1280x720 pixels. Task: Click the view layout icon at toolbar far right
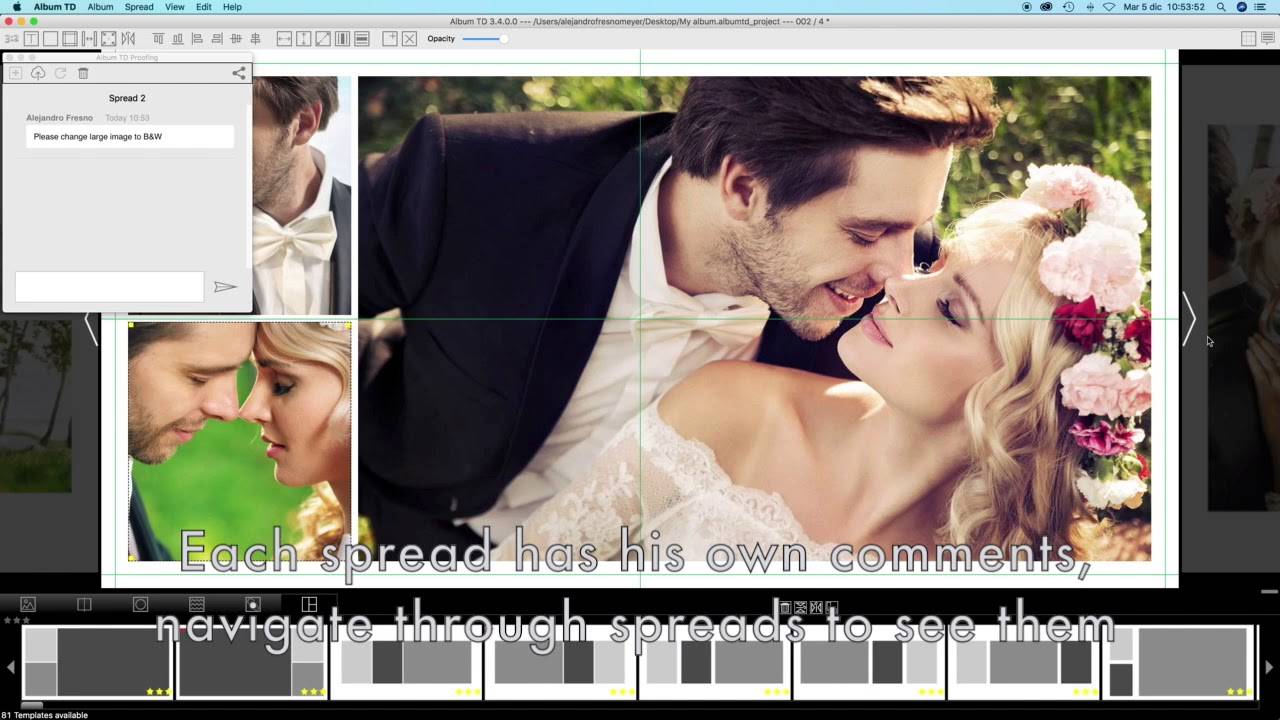click(1248, 39)
